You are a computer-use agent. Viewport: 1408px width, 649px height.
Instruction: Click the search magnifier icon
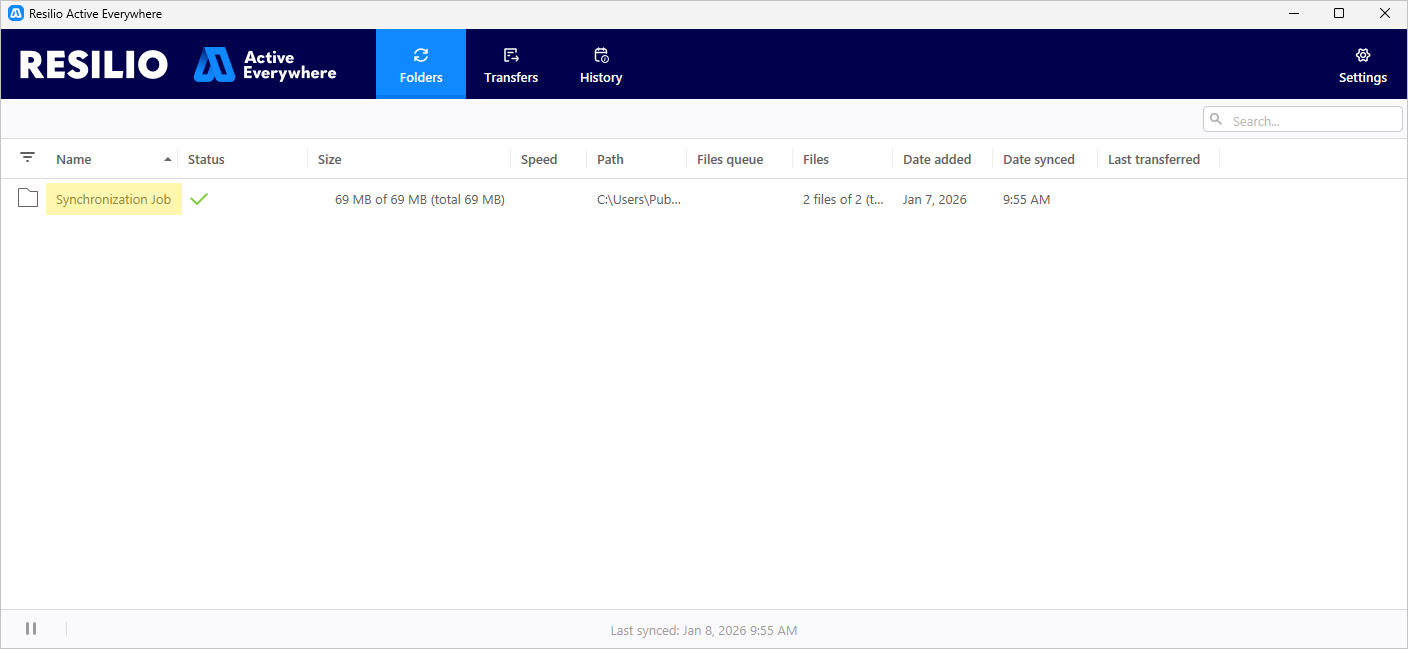tap(1216, 120)
